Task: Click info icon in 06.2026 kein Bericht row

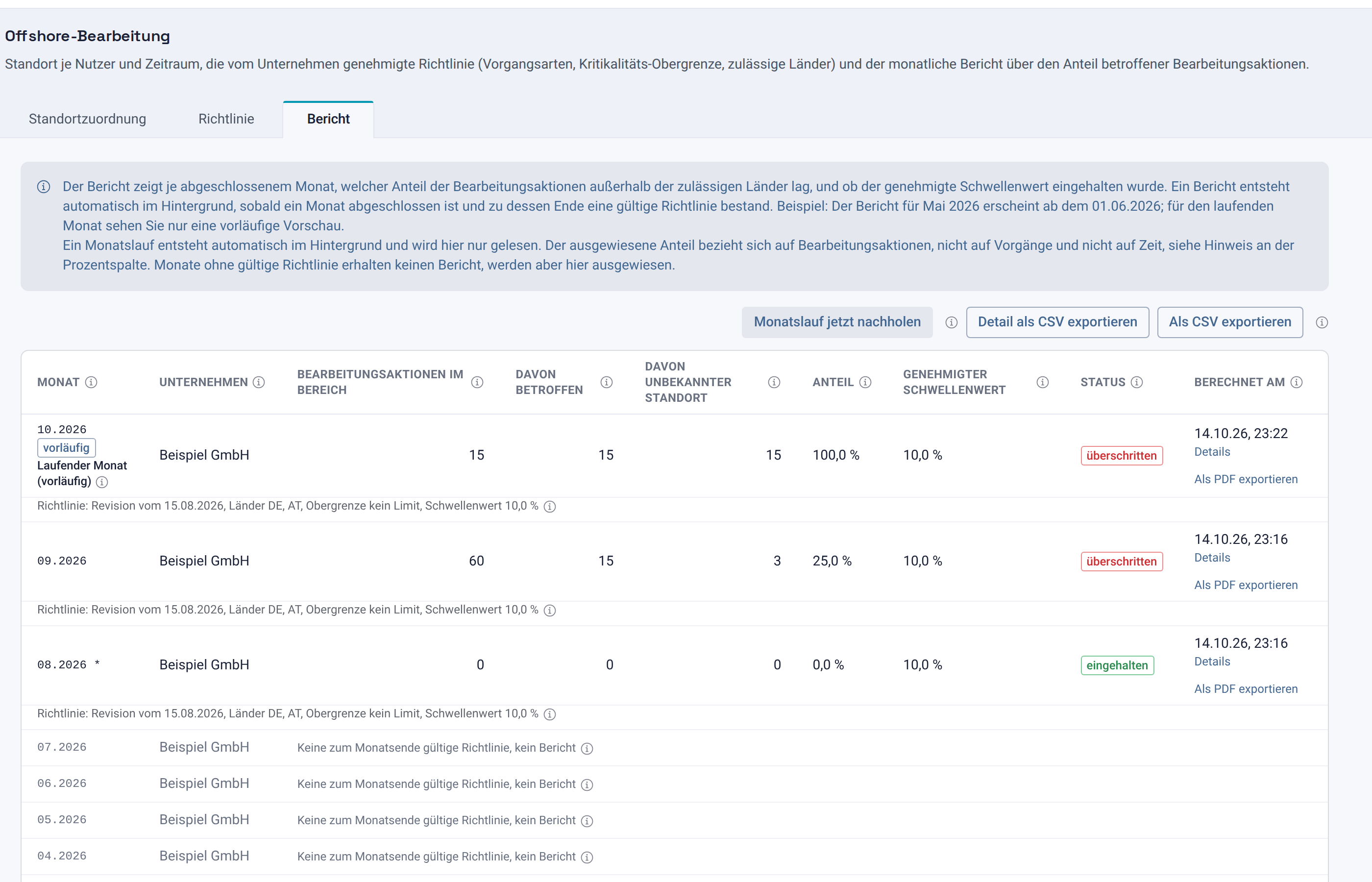Action: click(587, 784)
